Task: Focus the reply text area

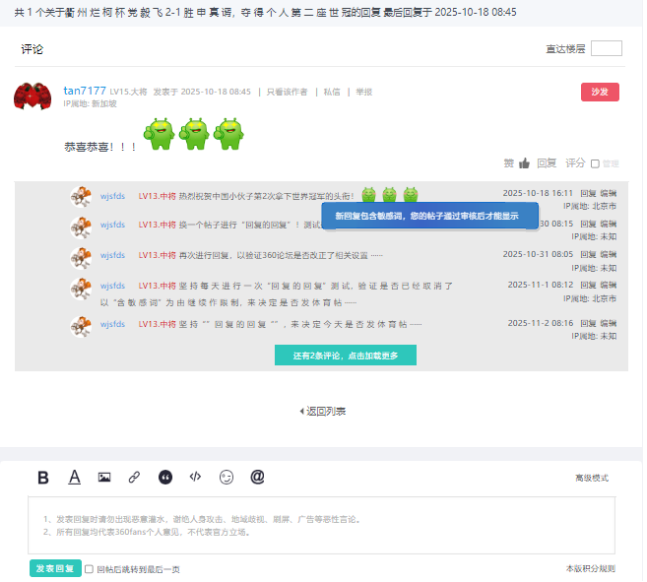Action: [x=321, y=525]
